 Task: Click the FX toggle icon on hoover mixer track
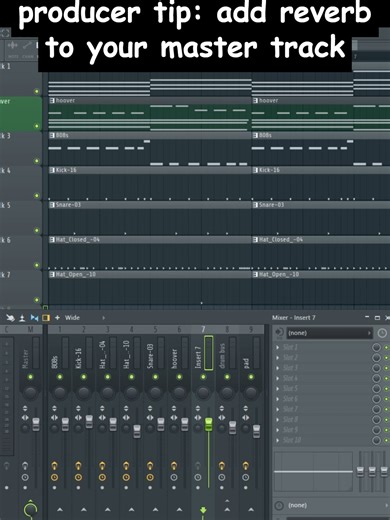click(x=174, y=465)
